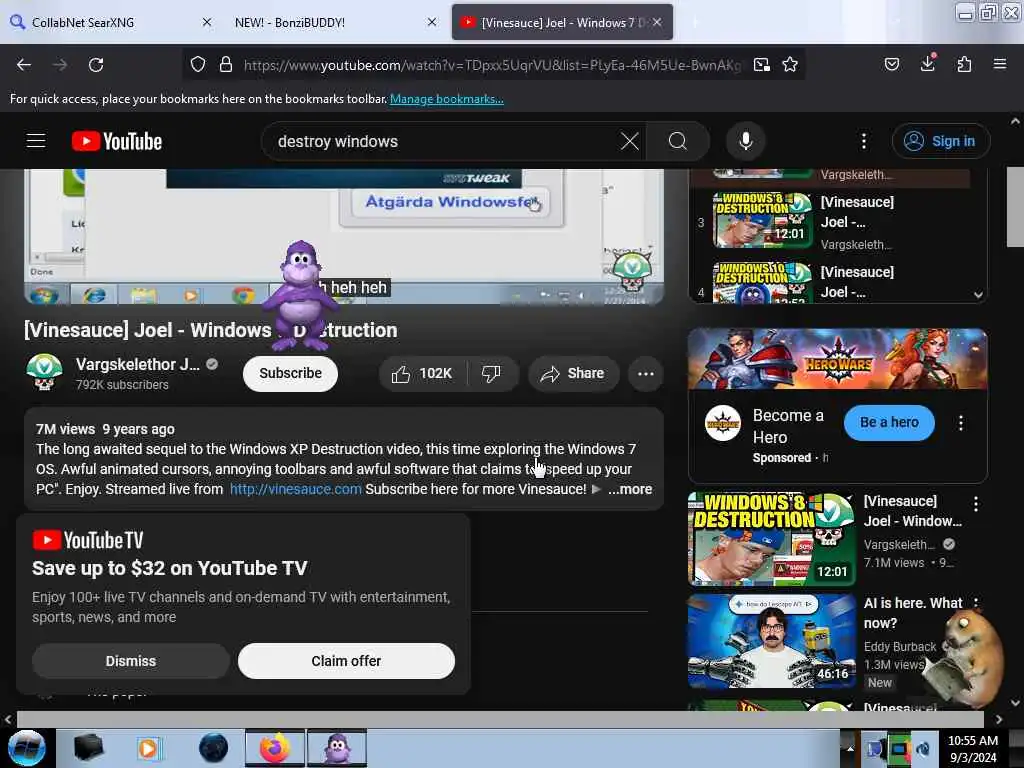Select the Vinesauce Joel Windows 7 tab
The height and width of the screenshot is (768, 1024).
pos(562,22)
